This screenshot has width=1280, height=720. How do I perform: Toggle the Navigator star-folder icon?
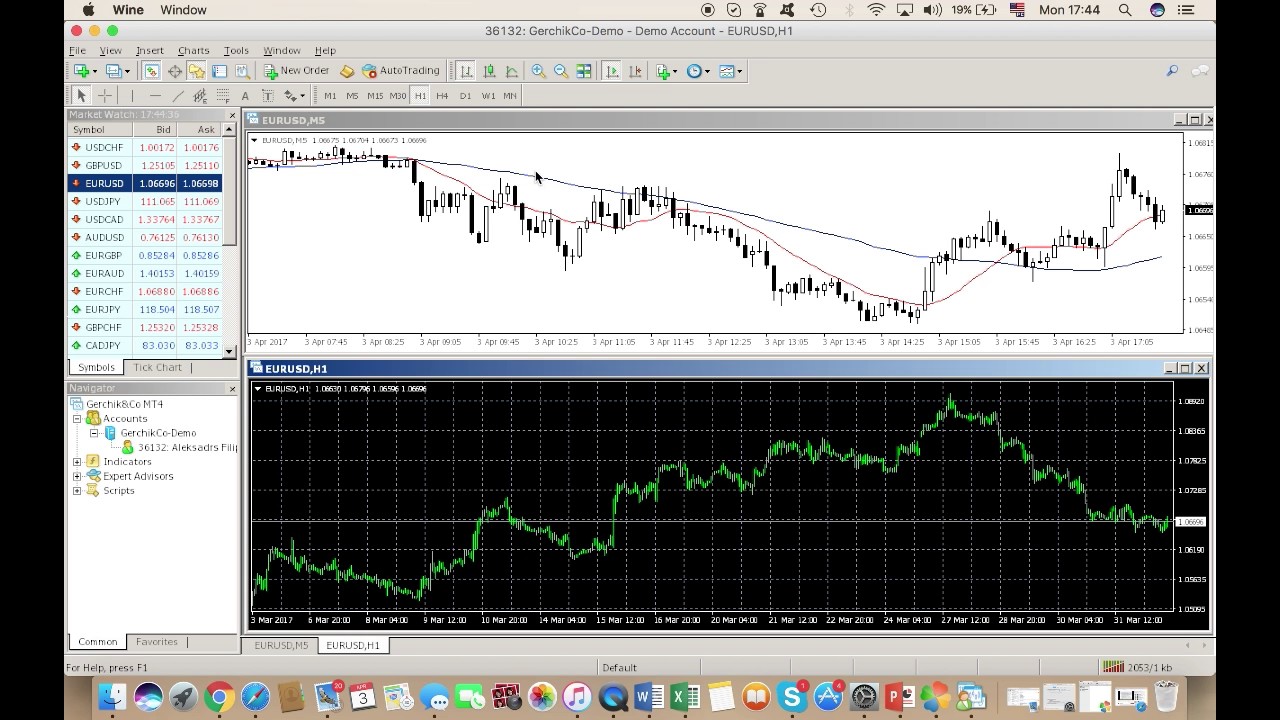pyautogui.click(x=196, y=71)
